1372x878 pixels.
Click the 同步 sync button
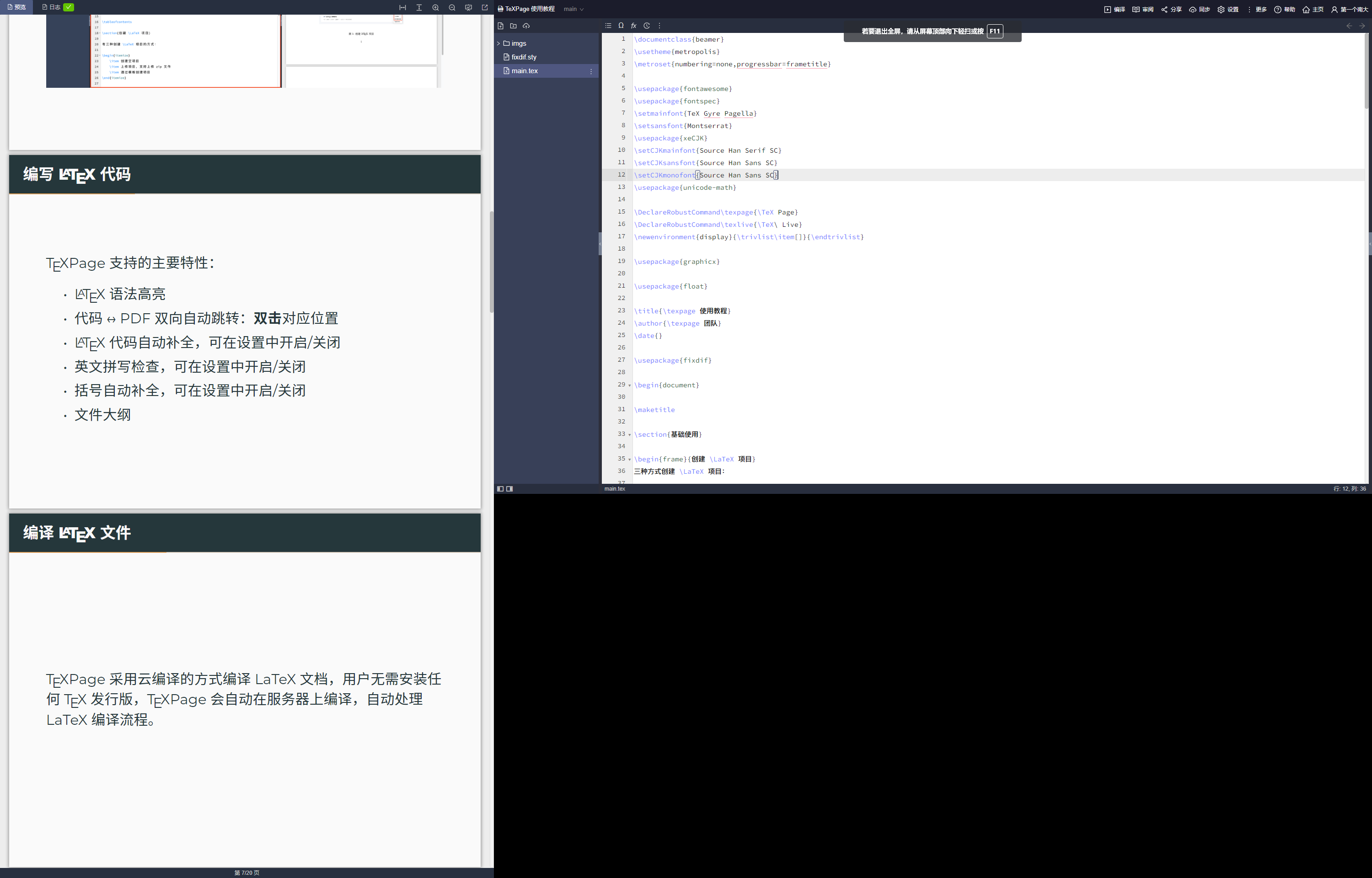coord(1199,9)
